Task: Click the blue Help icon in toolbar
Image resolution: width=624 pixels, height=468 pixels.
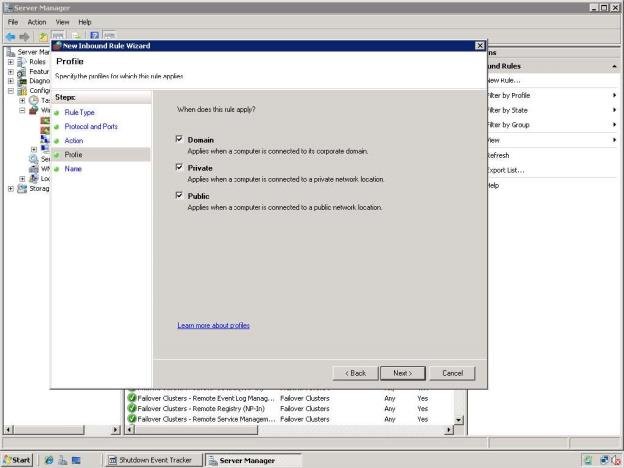Action: coord(94,36)
